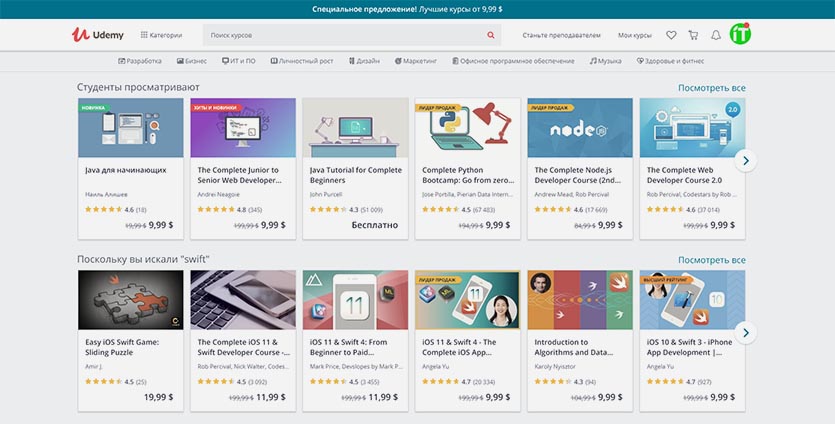Click Introduction to Algorithms and Data title
The width and height of the screenshot is (835, 424).
(x=574, y=347)
